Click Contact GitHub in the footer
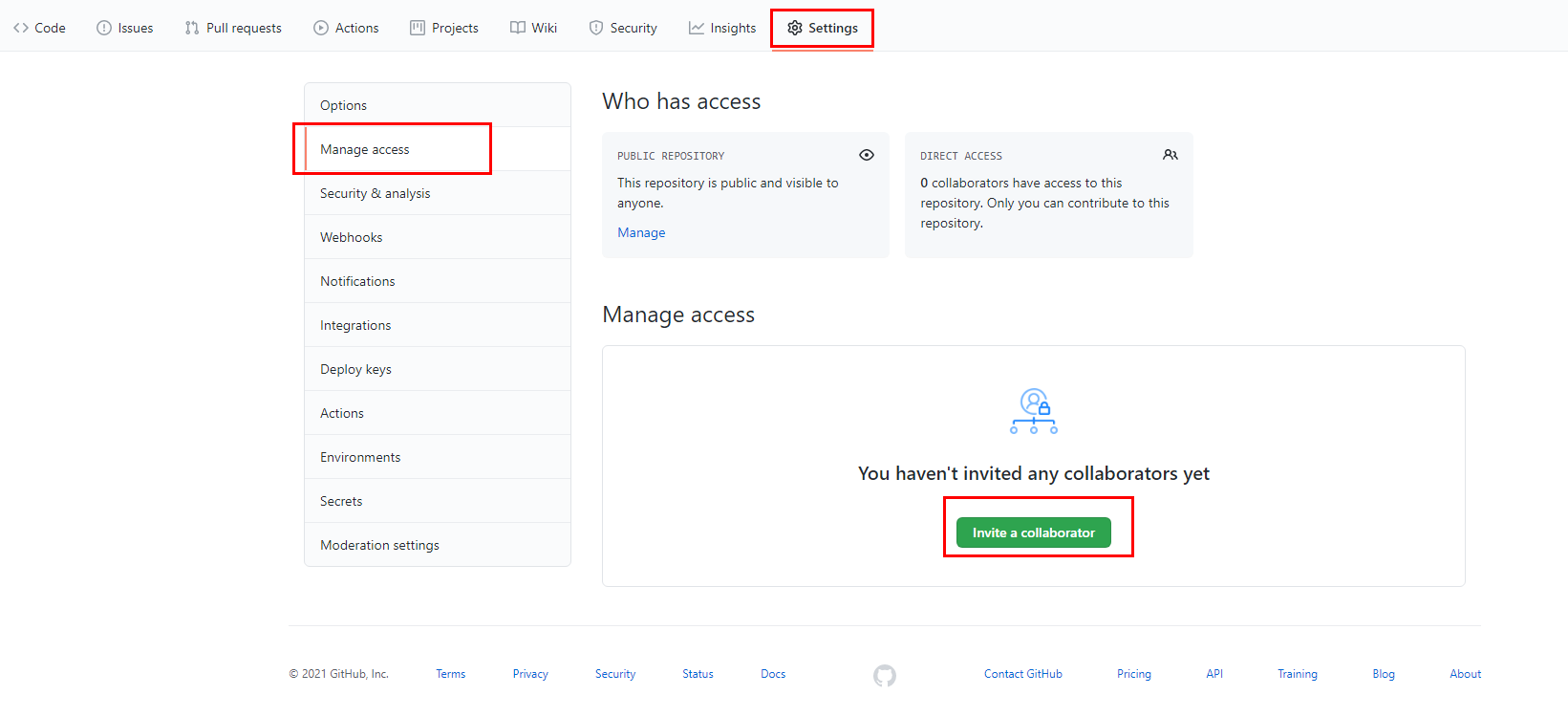 click(1023, 674)
